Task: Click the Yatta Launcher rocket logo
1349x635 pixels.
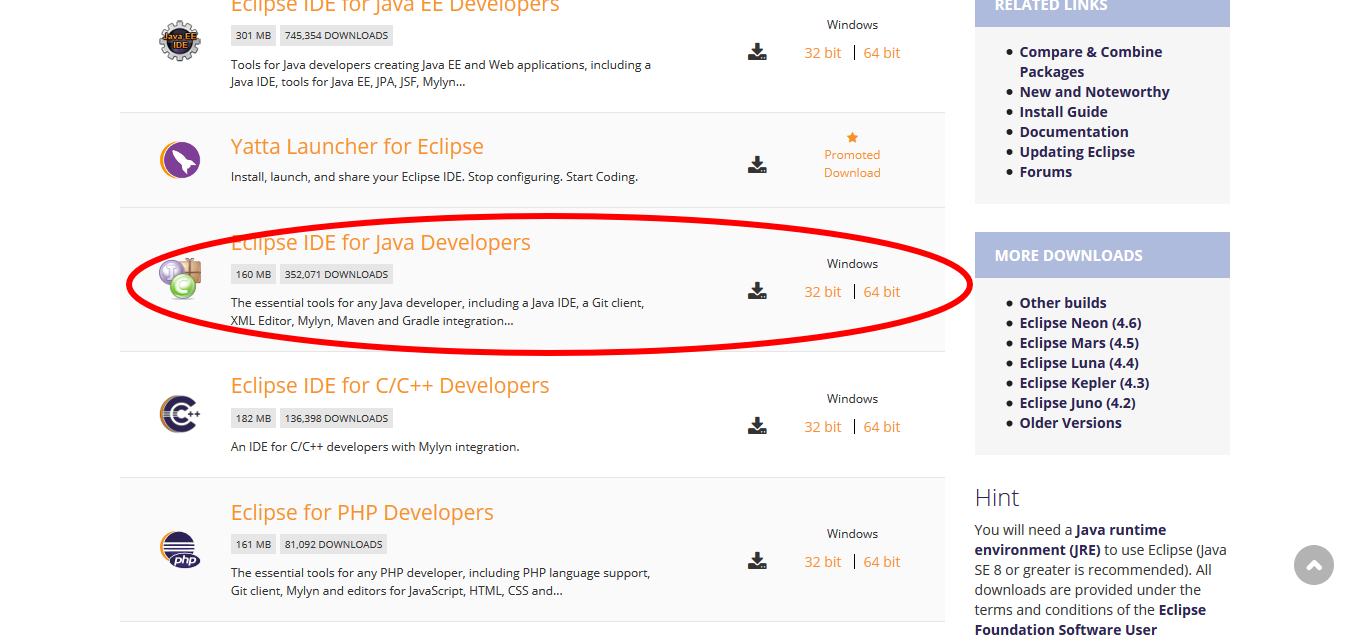Action: tap(180, 160)
